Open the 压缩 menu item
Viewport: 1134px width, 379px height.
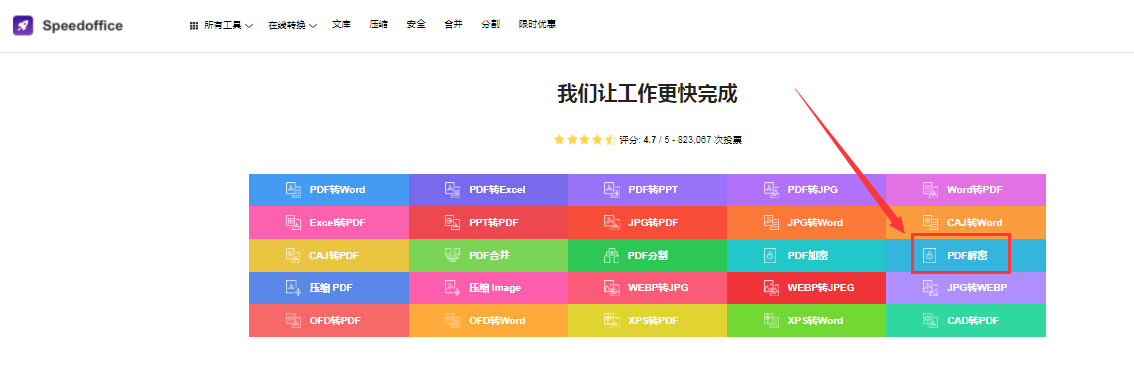(378, 25)
